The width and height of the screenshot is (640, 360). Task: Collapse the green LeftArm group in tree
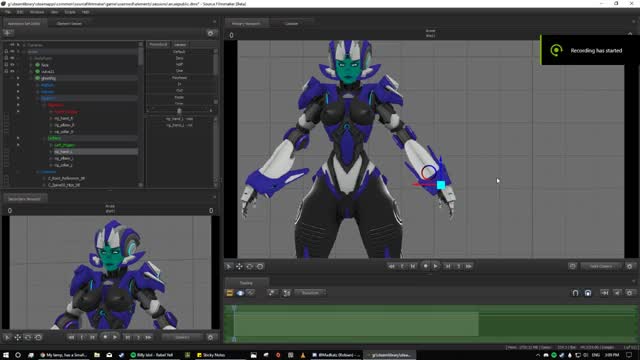44,138
